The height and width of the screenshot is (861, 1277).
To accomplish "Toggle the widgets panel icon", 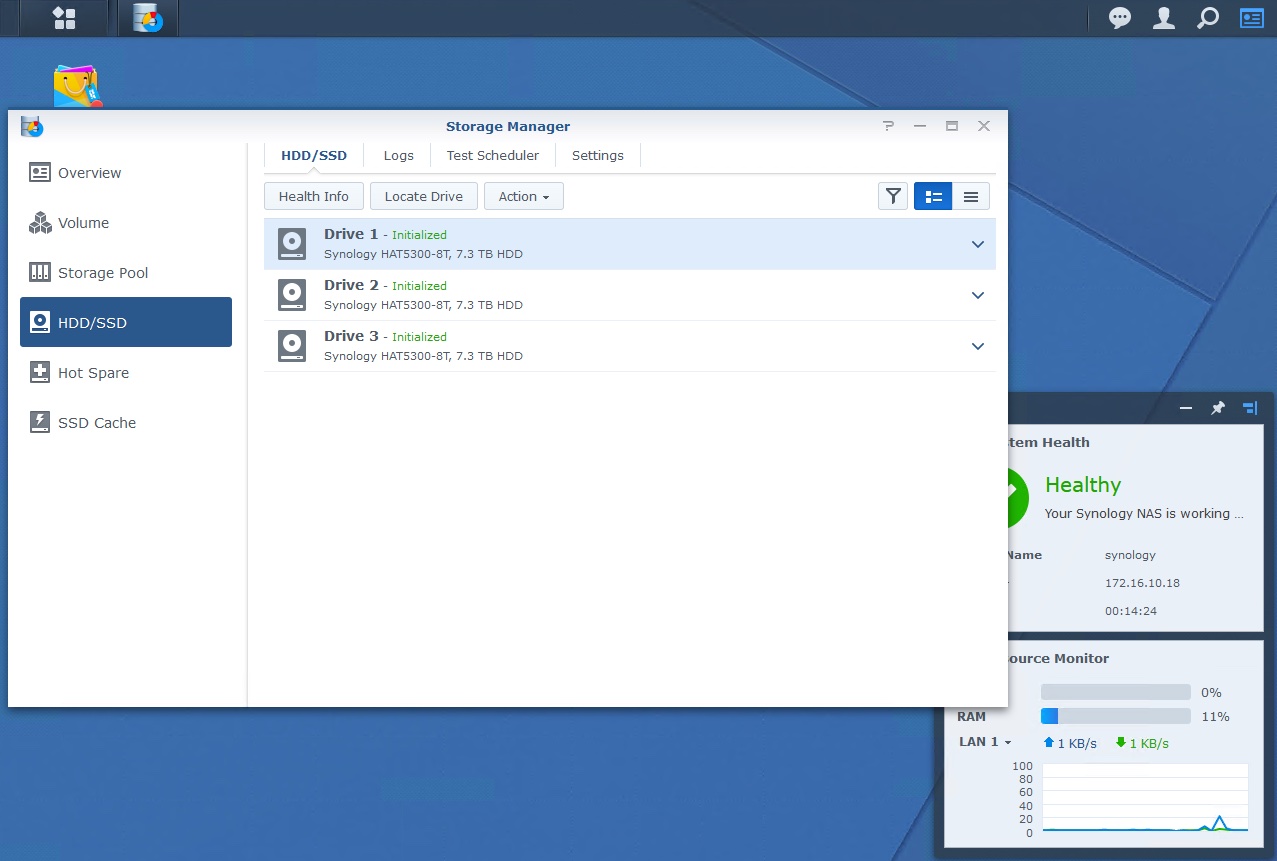I will [1251, 18].
